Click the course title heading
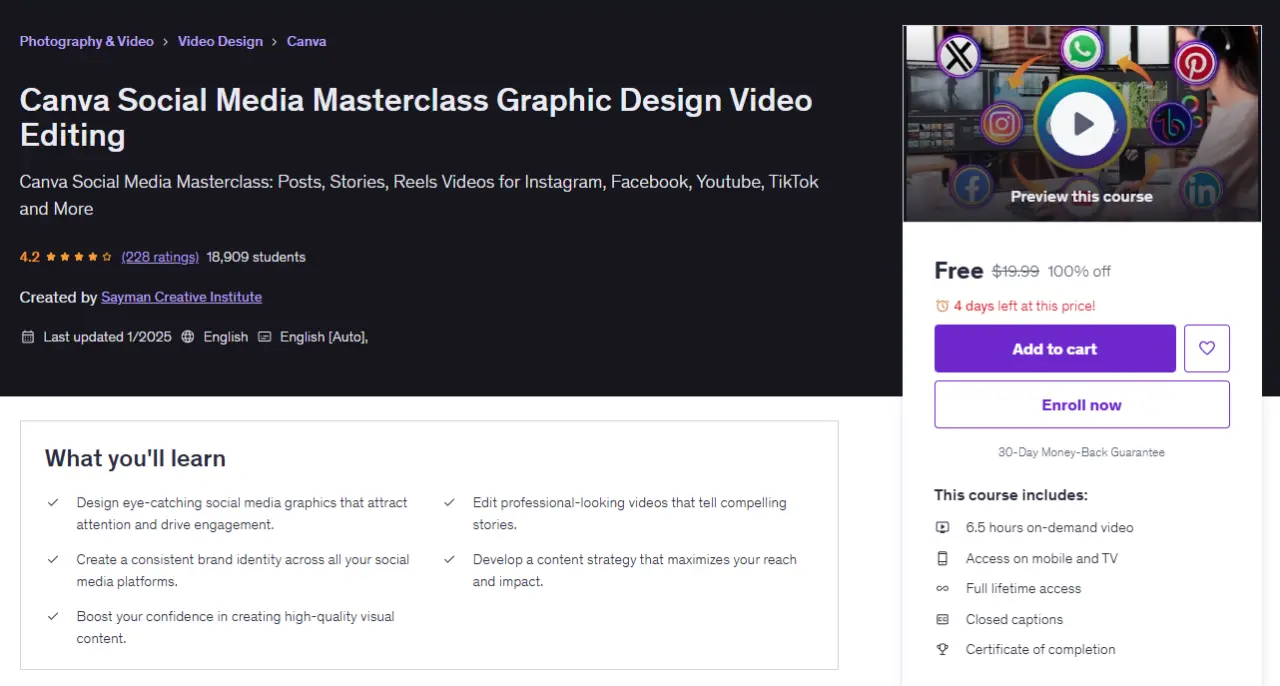 [x=416, y=117]
